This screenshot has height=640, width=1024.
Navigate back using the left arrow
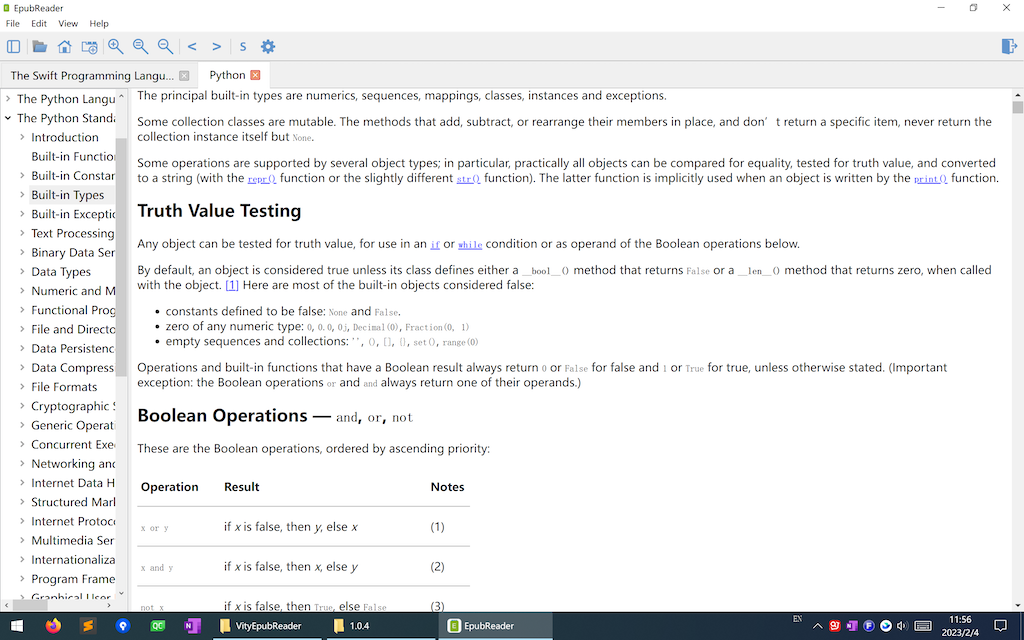pos(191,46)
